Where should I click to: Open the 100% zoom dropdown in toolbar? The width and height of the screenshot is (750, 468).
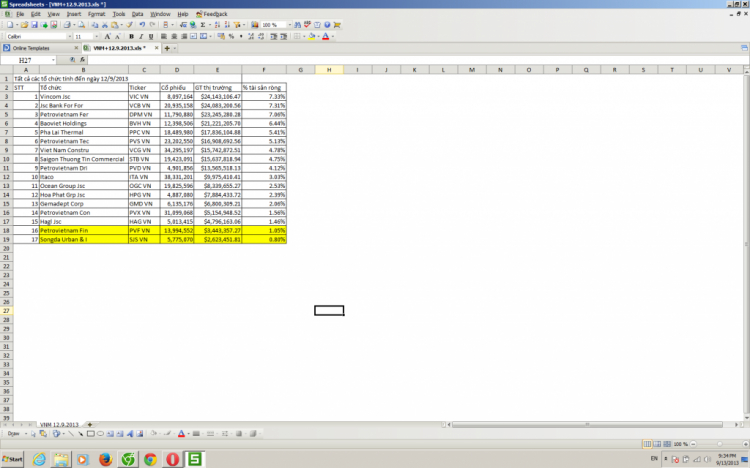(x=290, y=24)
